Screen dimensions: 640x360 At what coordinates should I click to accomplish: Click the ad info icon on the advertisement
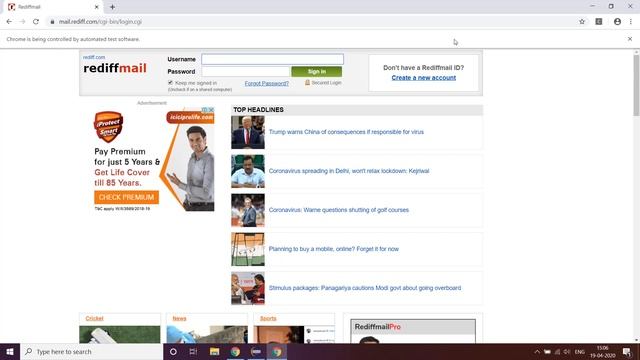coord(204,109)
